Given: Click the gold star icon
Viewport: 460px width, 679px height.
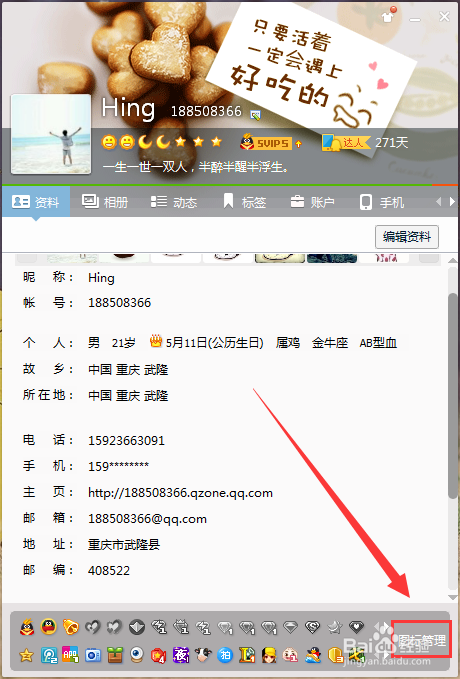Looking at the screenshot, I should [x=26, y=655].
